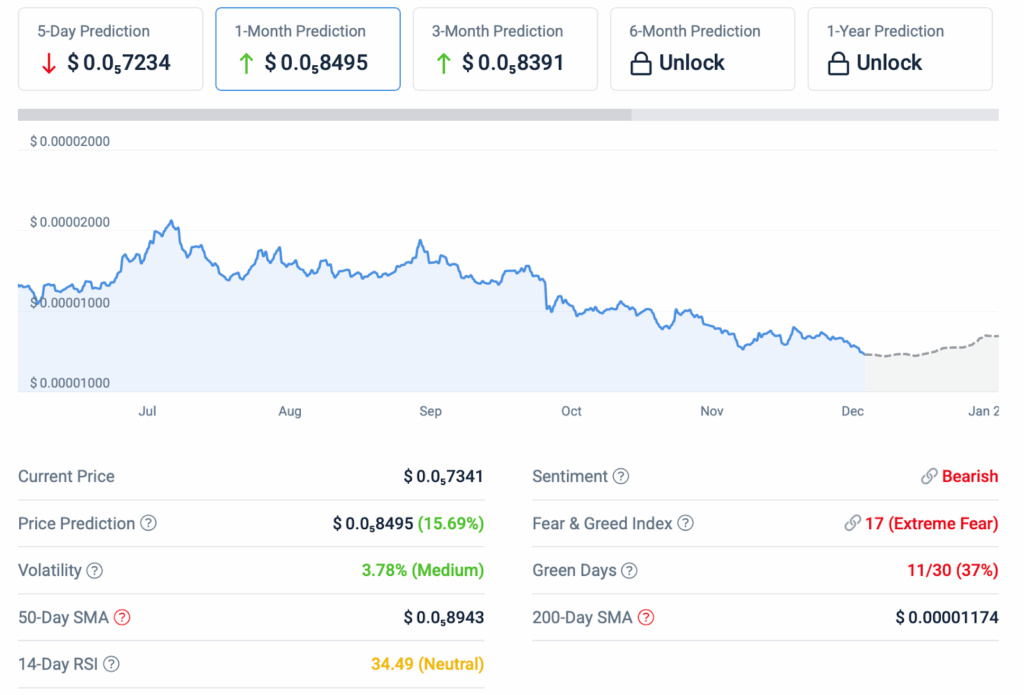Select the 1-Month Prediction tab
The image size is (1024, 695).
point(308,49)
